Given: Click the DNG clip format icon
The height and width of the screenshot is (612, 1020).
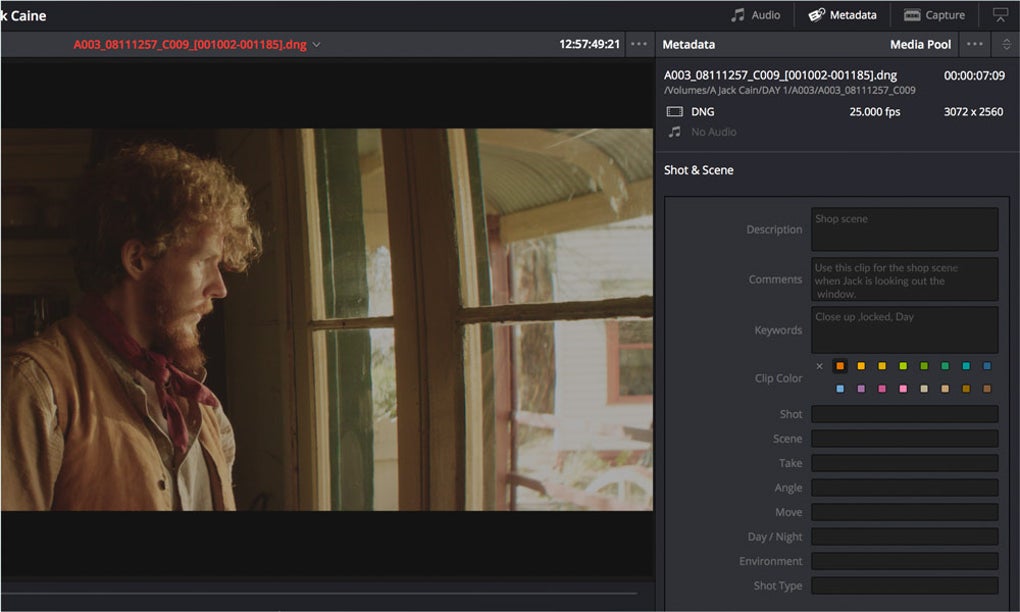Looking at the screenshot, I should pyautogui.click(x=674, y=111).
